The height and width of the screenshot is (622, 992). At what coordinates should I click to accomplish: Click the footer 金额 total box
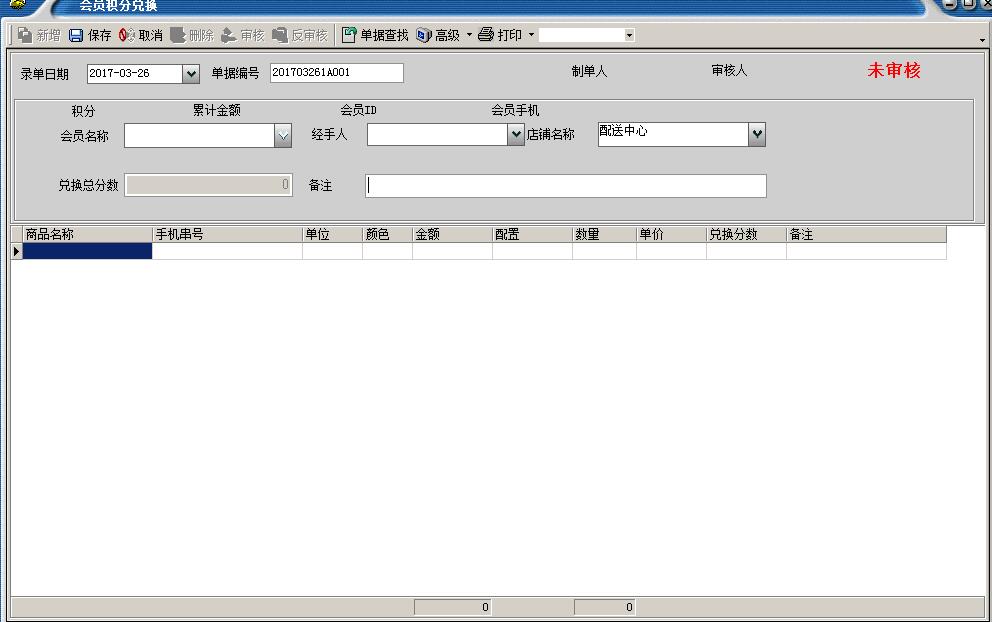click(452, 607)
